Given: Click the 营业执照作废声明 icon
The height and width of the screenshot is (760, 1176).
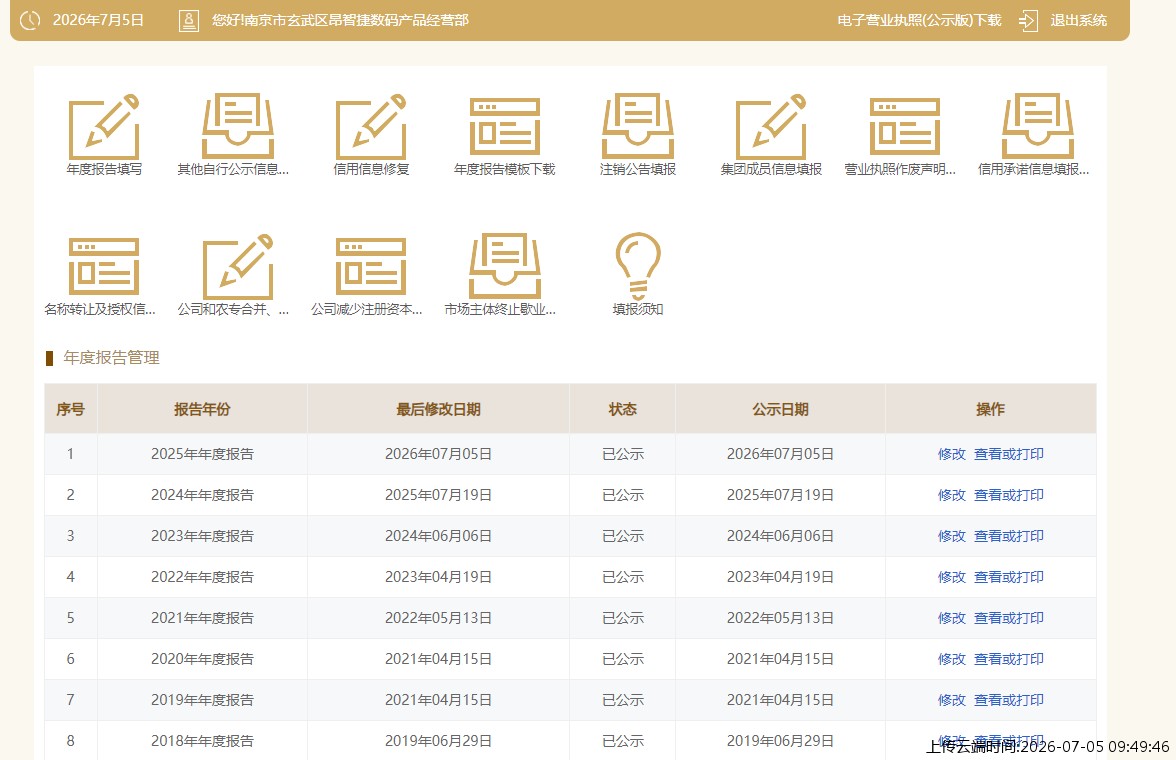Looking at the screenshot, I should tap(904, 127).
